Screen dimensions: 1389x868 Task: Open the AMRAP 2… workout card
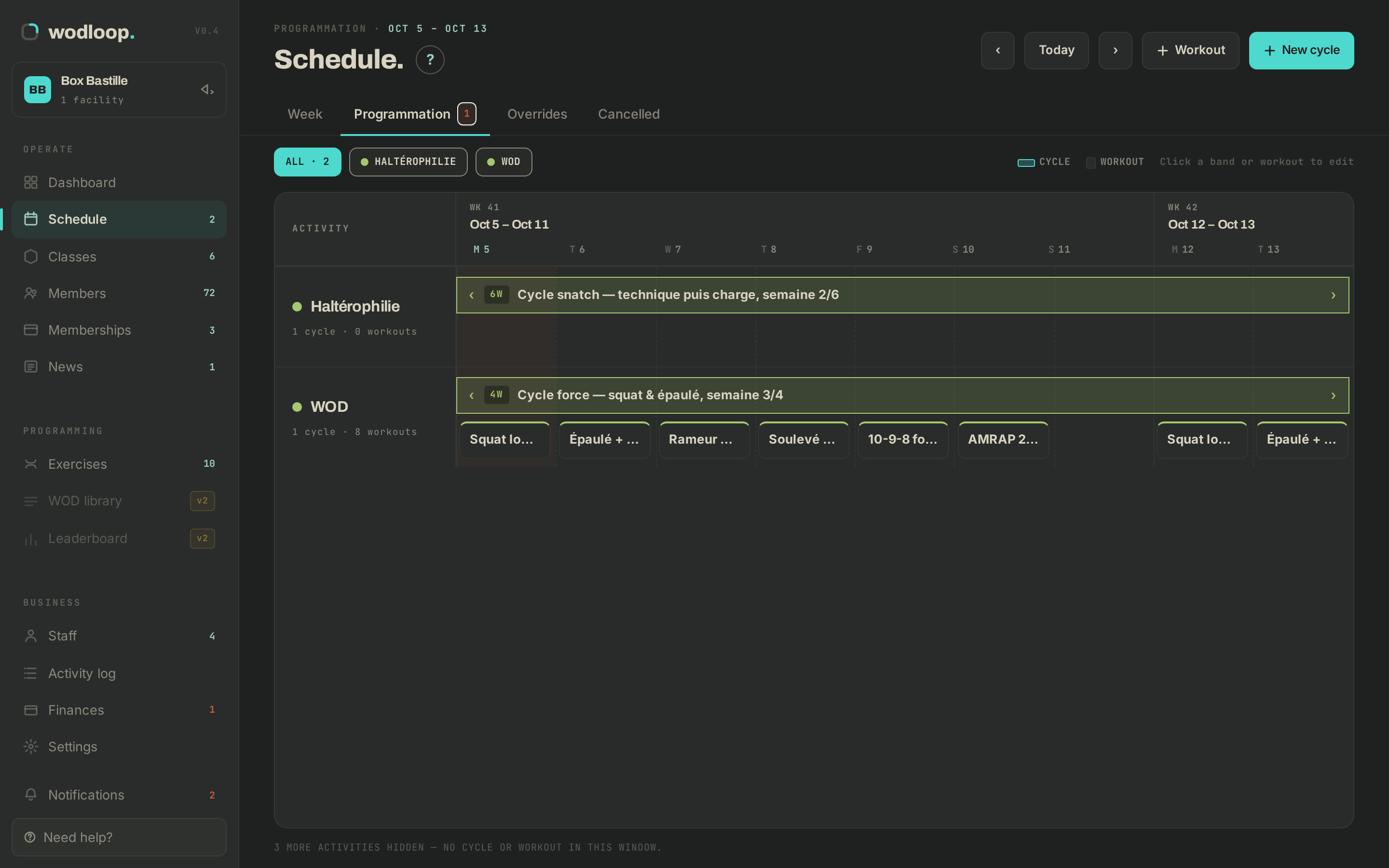[x=1003, y=440]
